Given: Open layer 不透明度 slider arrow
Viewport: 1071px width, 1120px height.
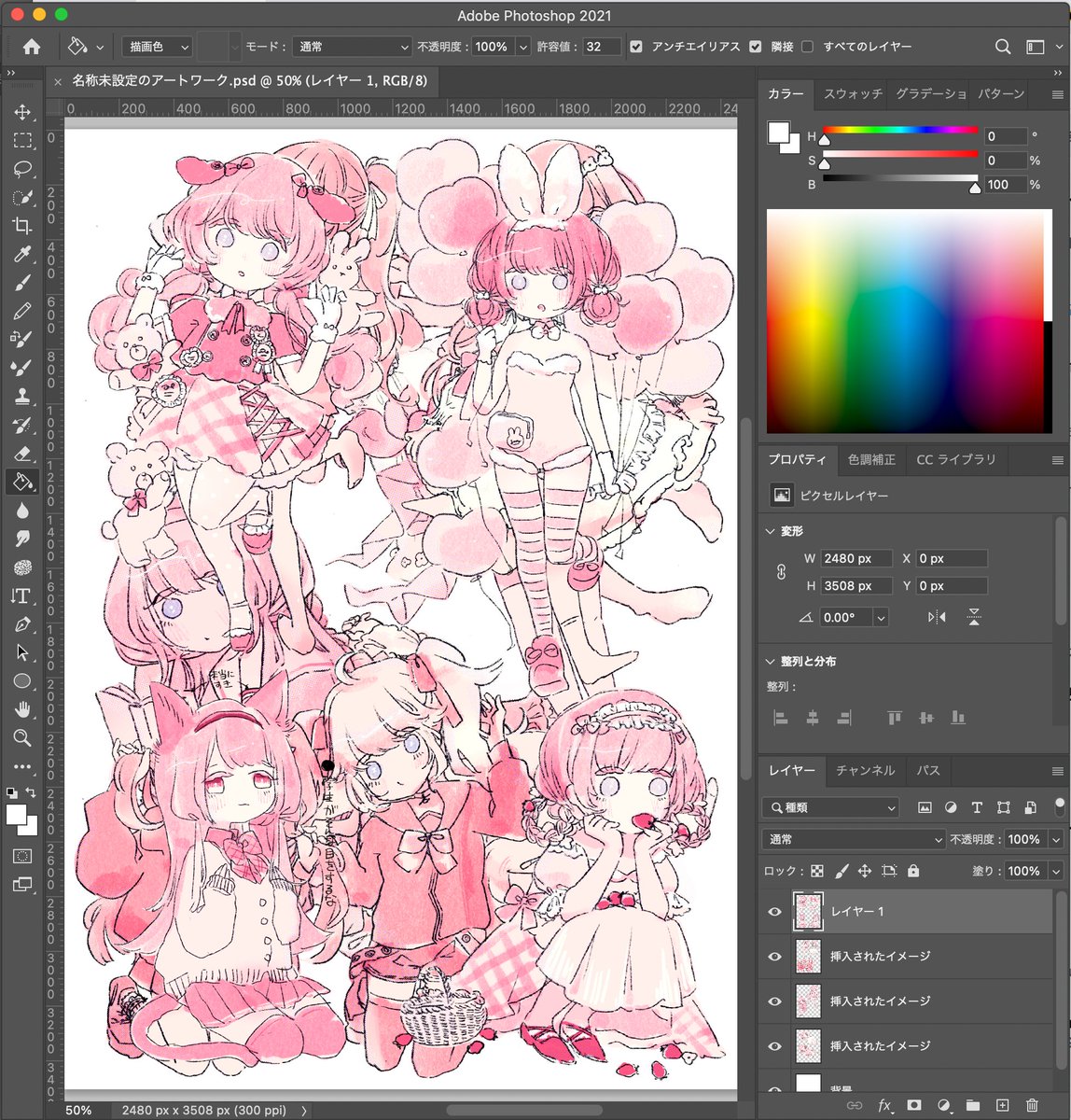Looking at the screenshot, I should pyautogui.click(x=1056, y=839).
